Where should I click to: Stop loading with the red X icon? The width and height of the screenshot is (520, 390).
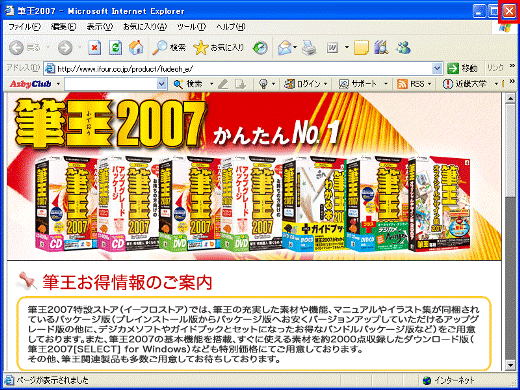[x=95, y=48]
